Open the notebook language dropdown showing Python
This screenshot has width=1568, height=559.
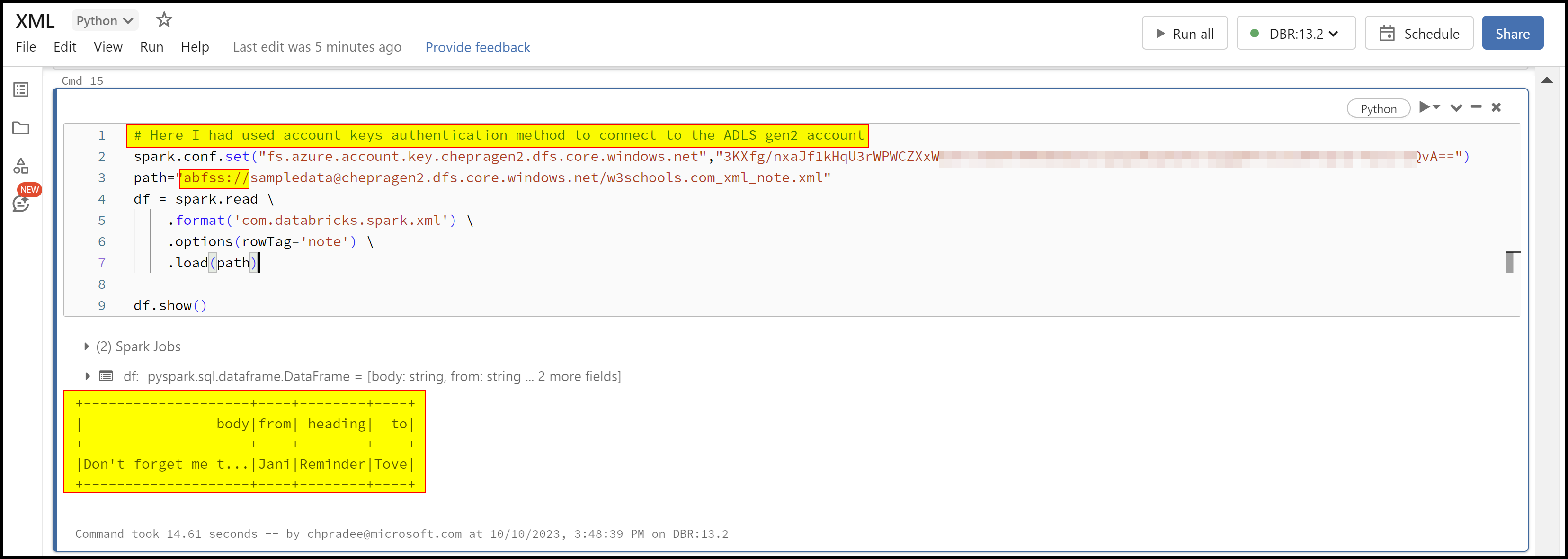[x=104, y=19]
